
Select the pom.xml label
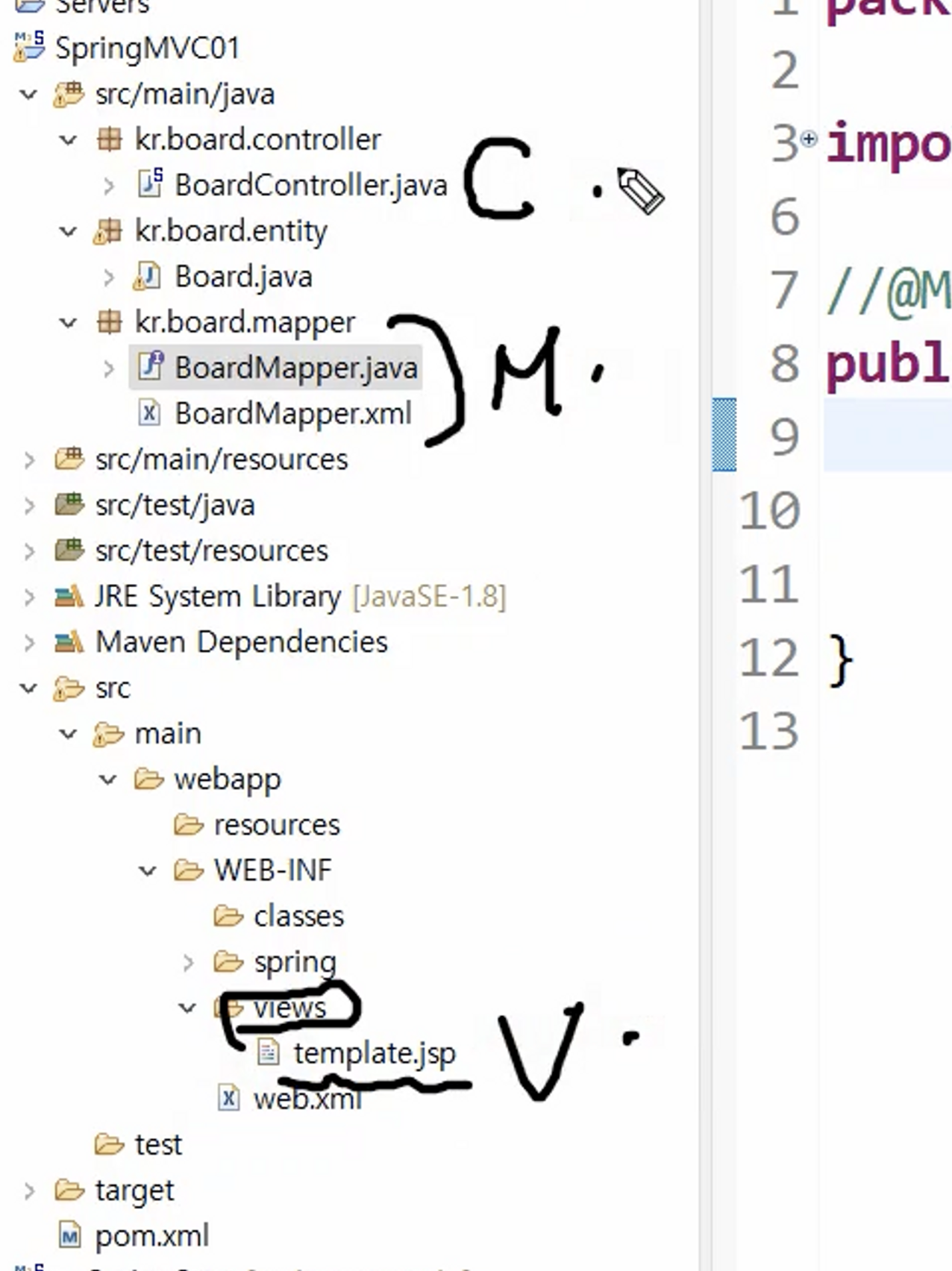(152, 1237)
